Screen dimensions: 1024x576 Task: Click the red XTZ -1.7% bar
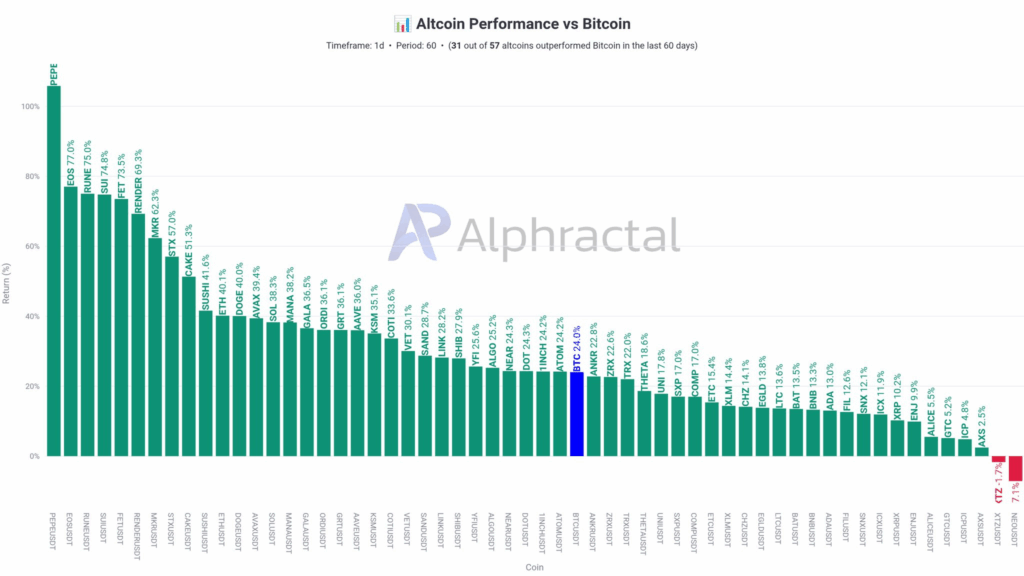pos(998,459)
